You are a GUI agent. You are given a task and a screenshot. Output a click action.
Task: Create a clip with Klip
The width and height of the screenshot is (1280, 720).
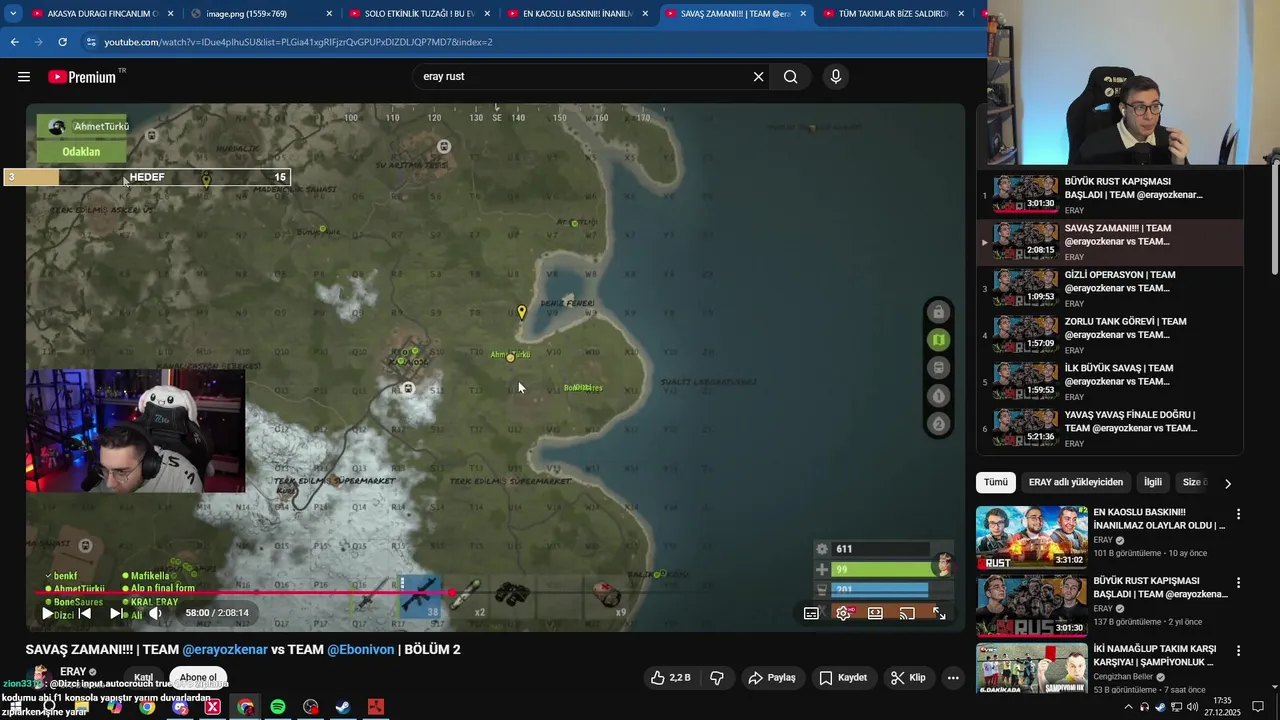[908, 677]
